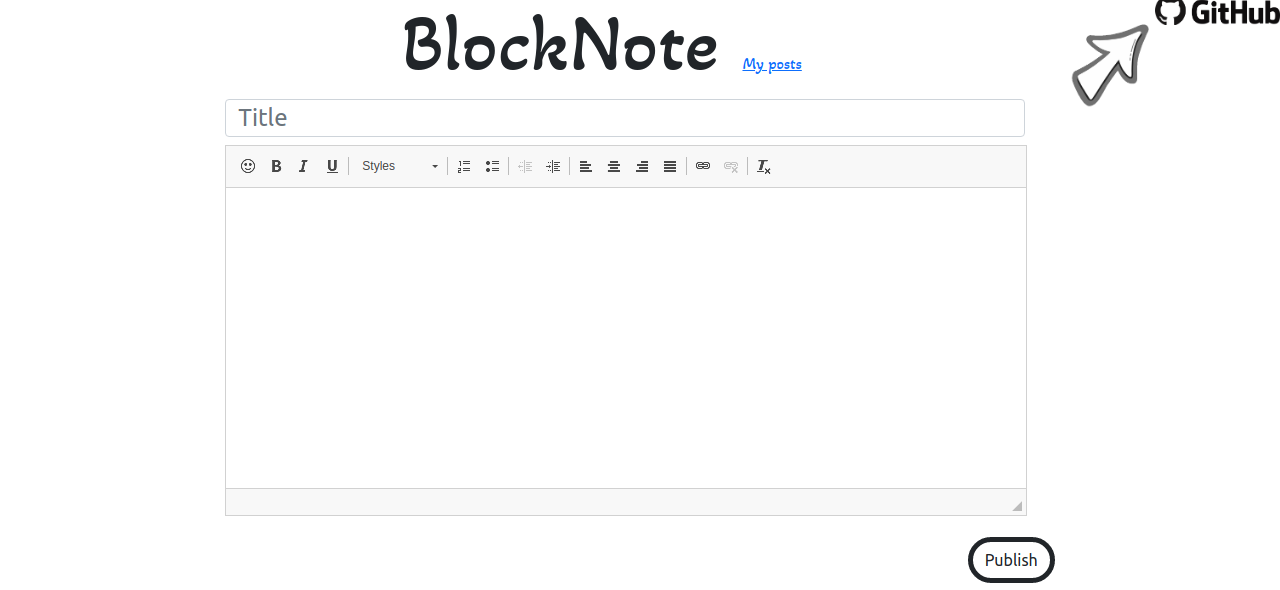
Task: Click inside the editor text area
Action: (626, 338)
